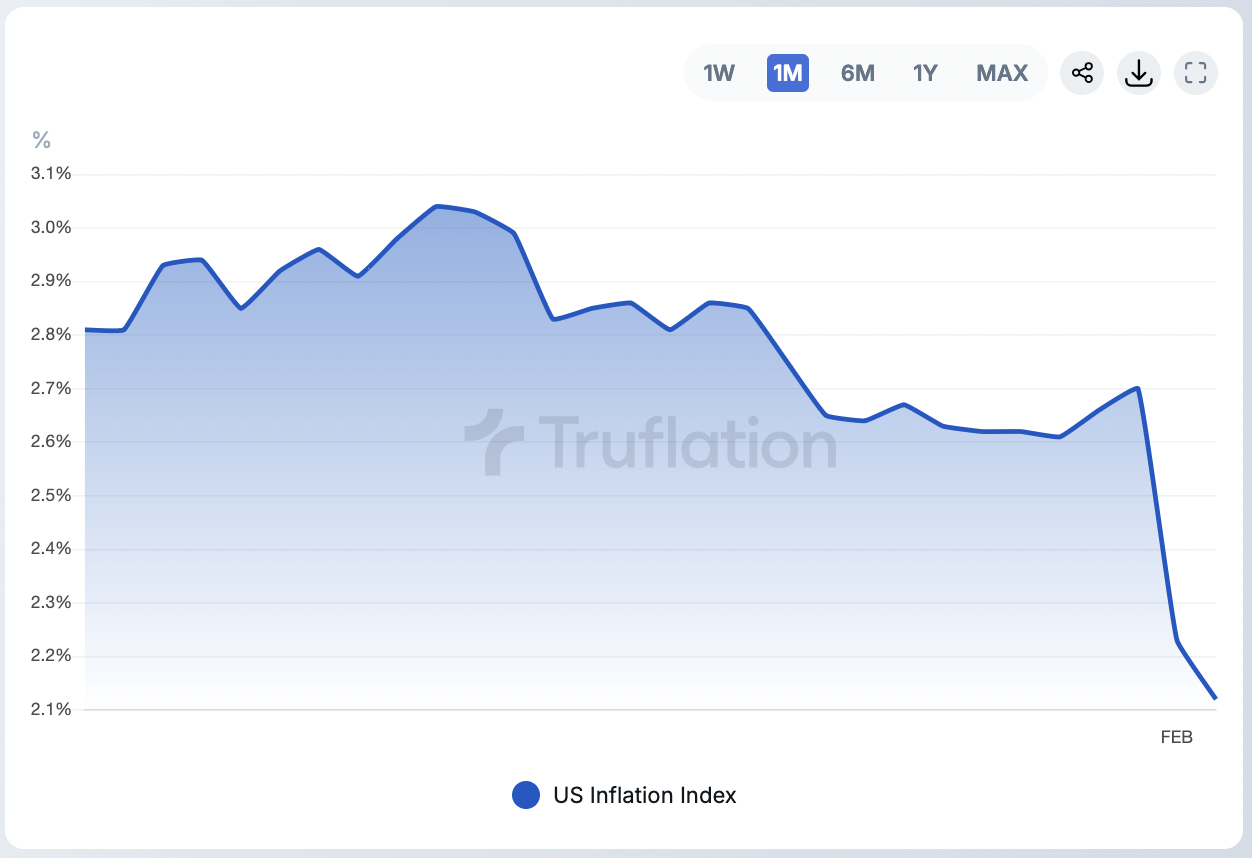
Task: Click the chart line's highest peak
Action: pos(438,206)
